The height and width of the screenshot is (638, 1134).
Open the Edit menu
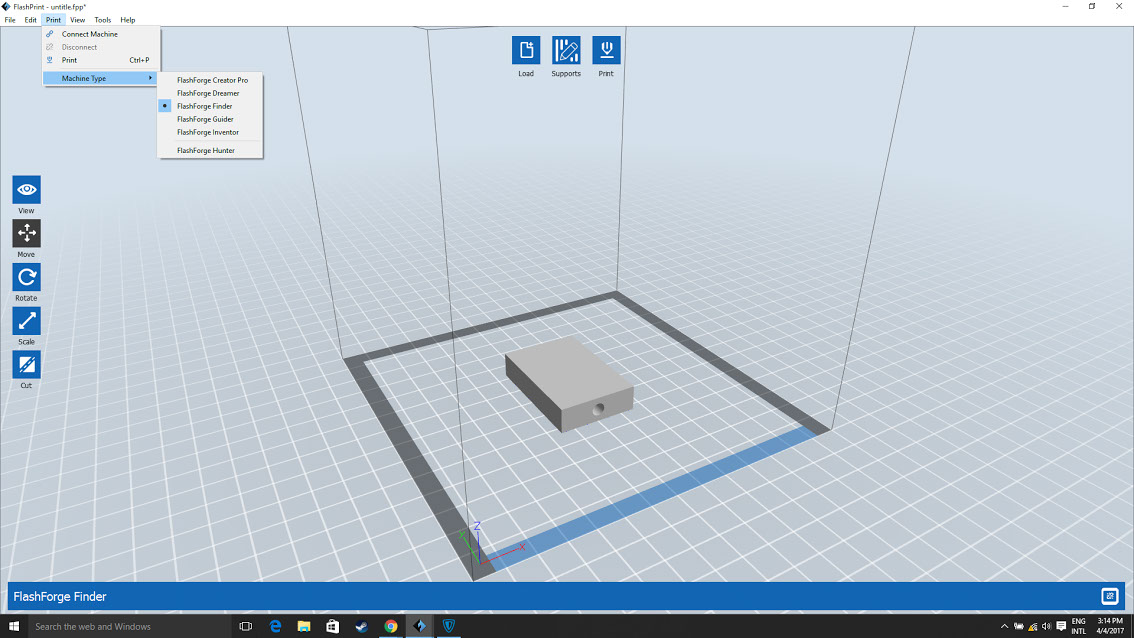(30, 20)
